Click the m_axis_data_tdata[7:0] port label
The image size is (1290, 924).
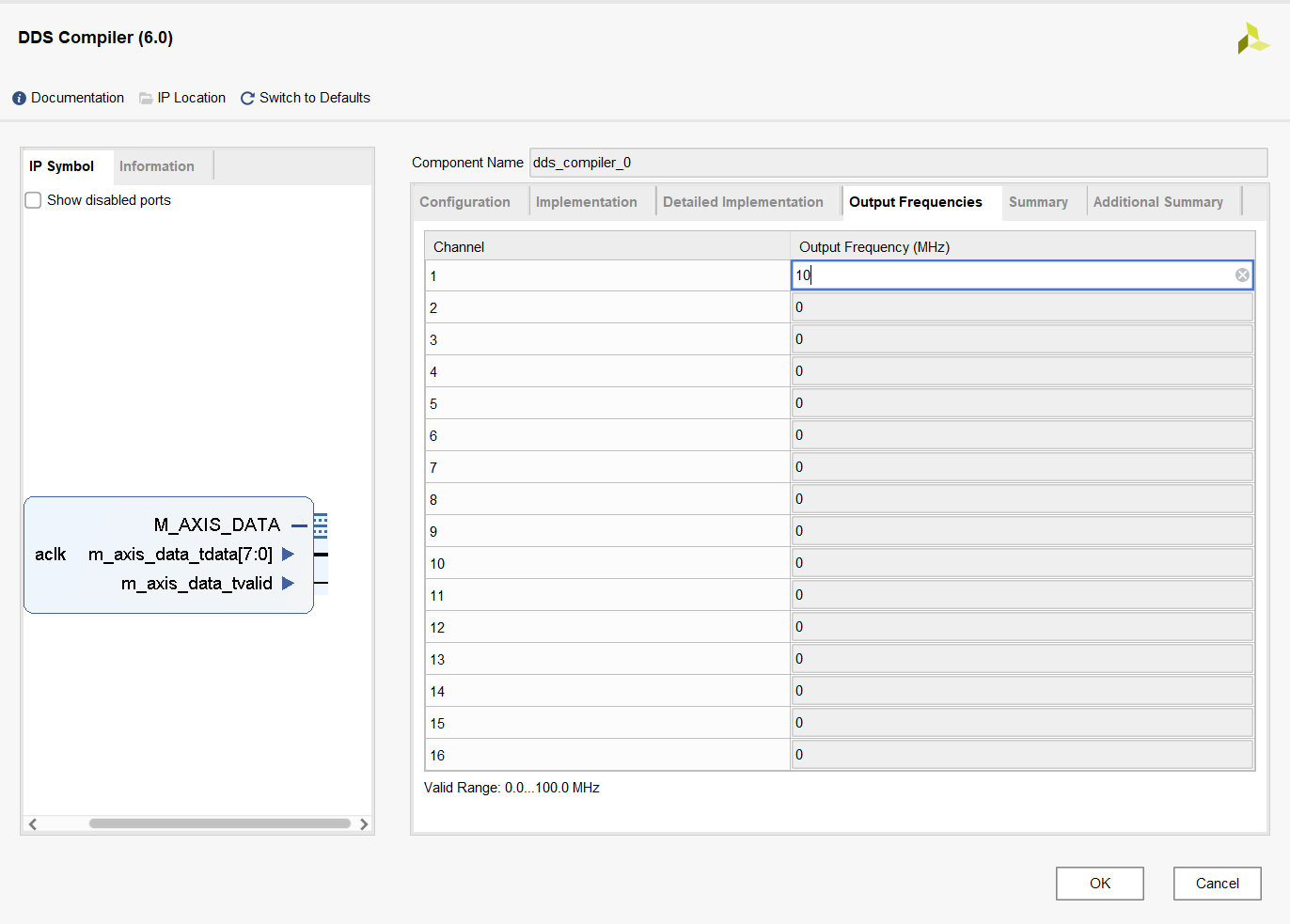coord(181,555)
